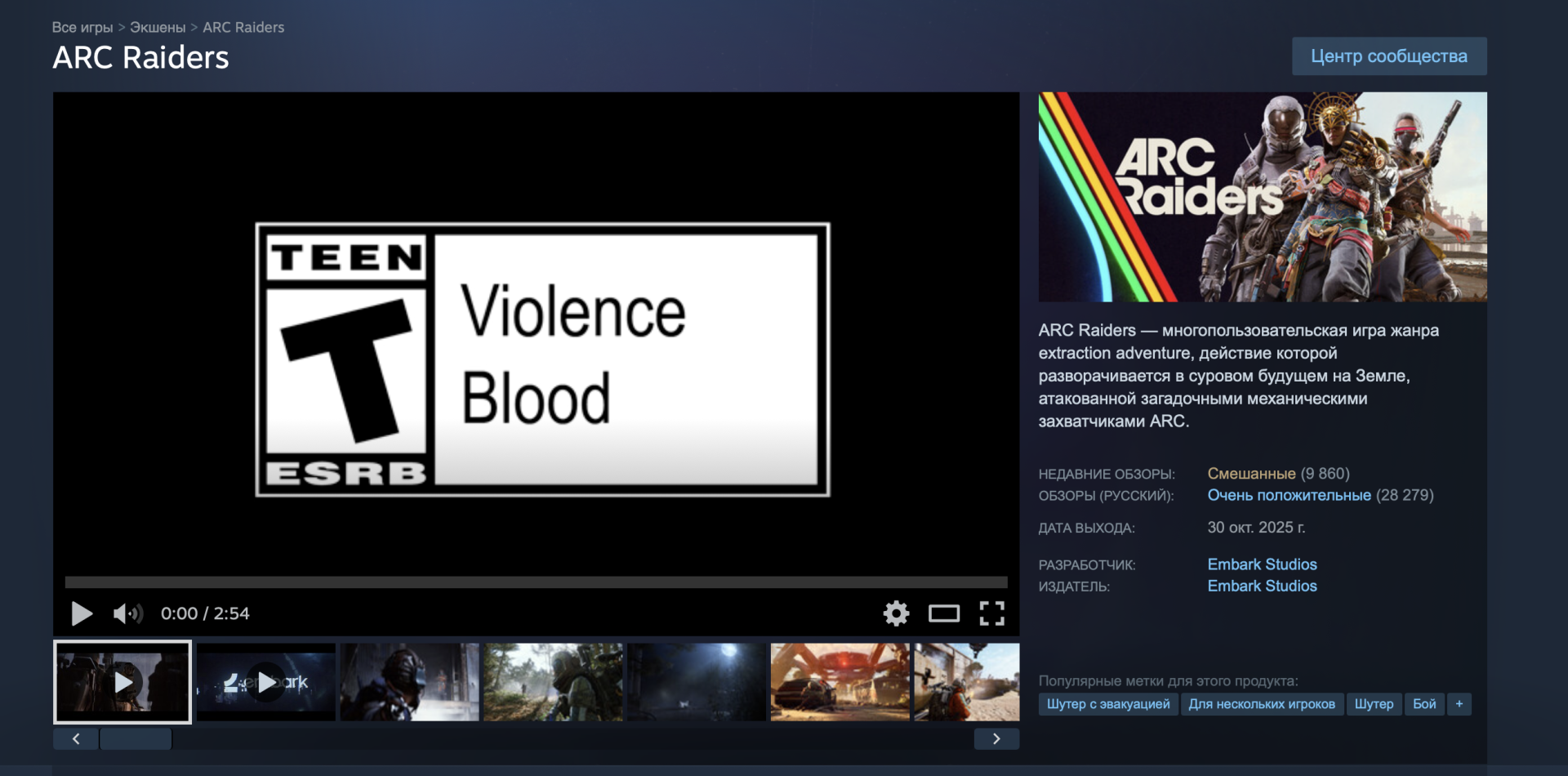Select the Шутер tag
Viewport: 1568px width, 776px height.
[1374, 704]
